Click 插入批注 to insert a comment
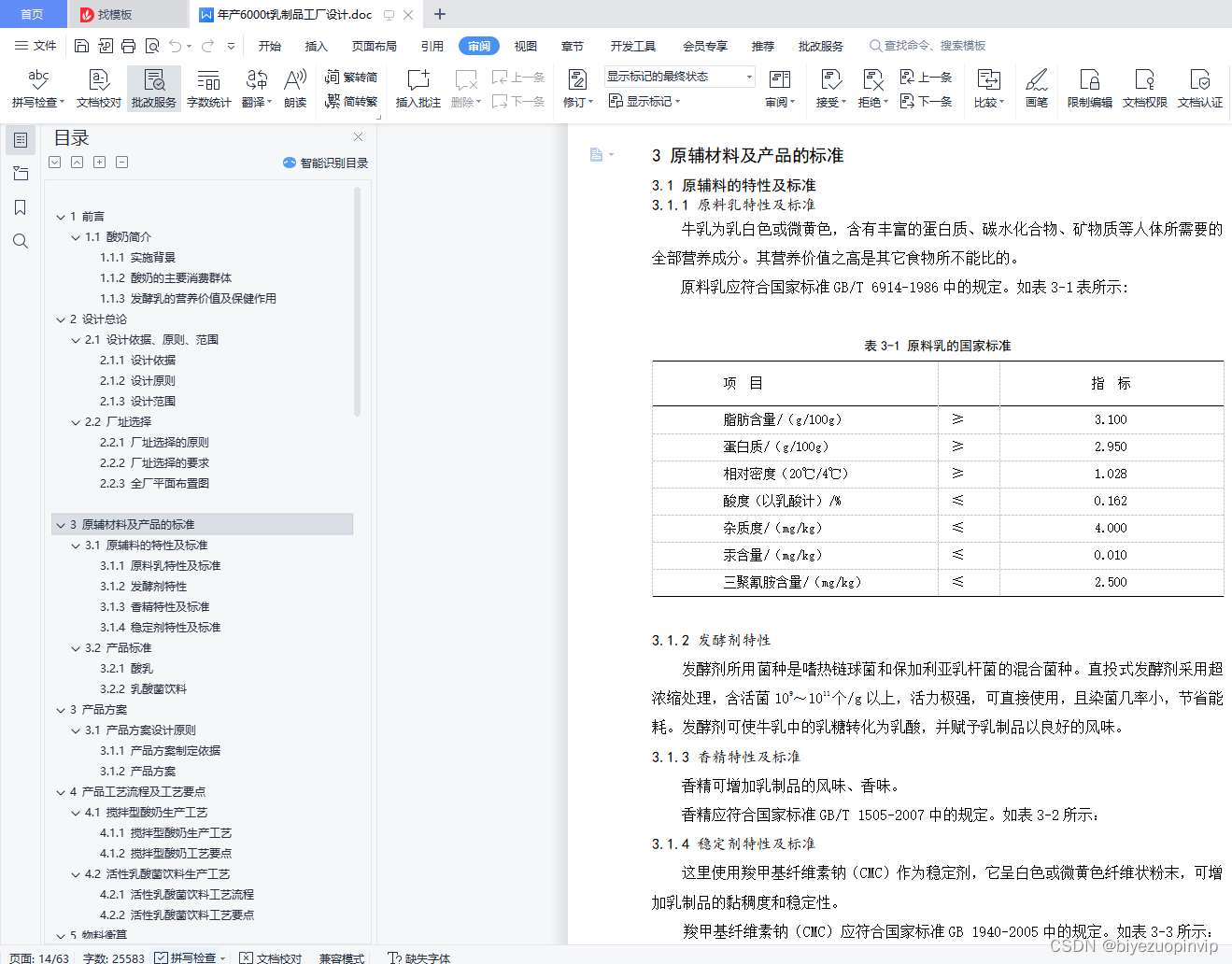The image size is (1232, 964). tap(418, 89)
